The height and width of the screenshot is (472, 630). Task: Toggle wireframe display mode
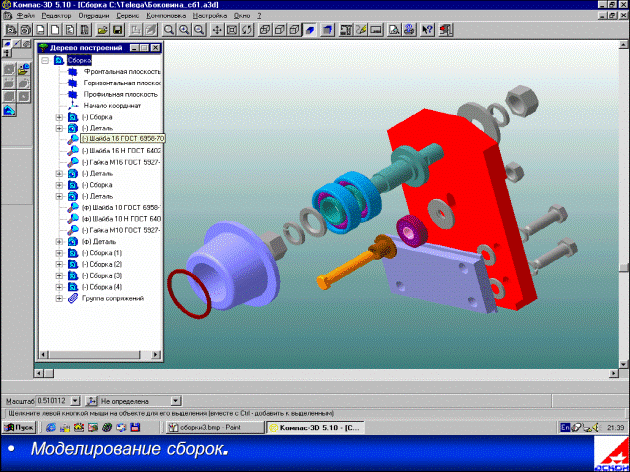265,30
